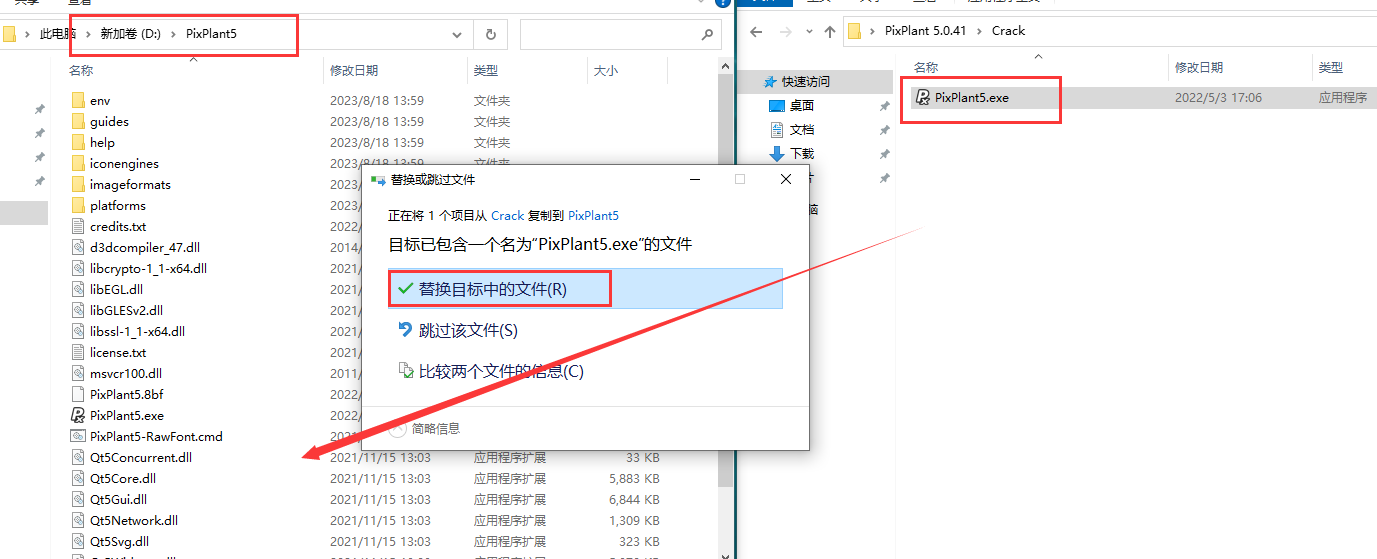The width and height of the screenshot is (1377, 559).
Task: Select Qt5Network.dll file name
Action: pos(134,520)
